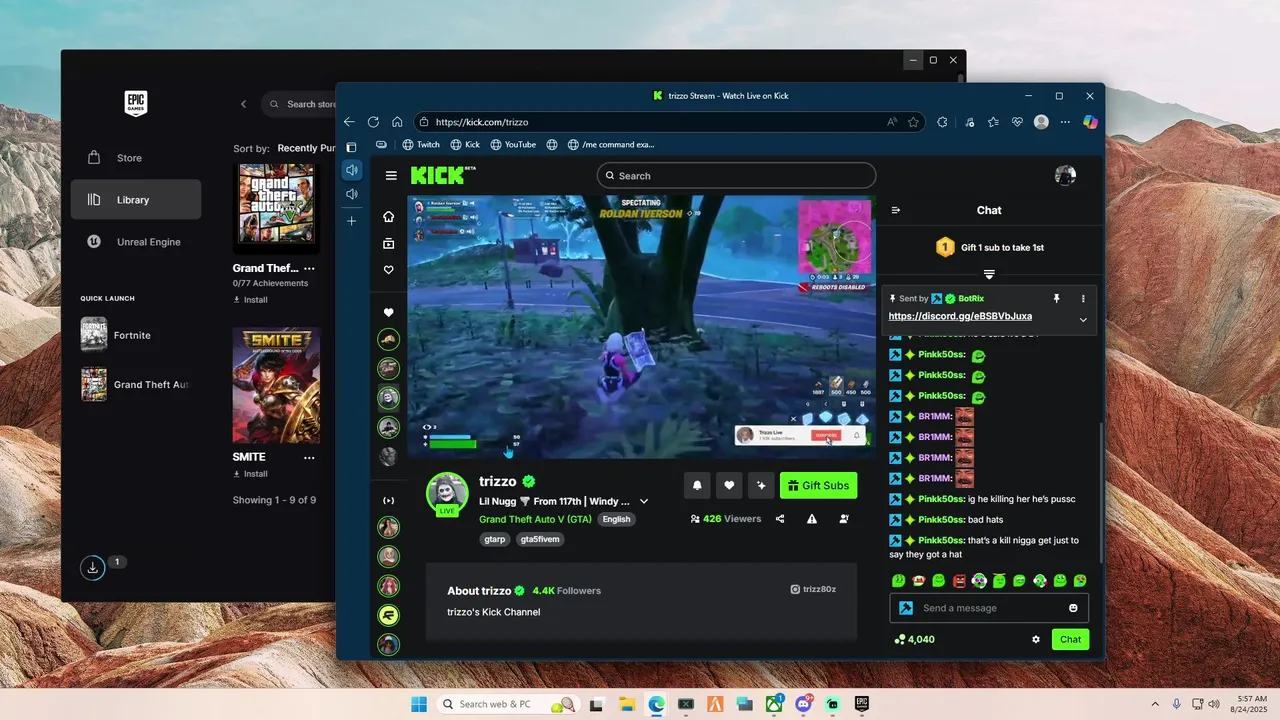Screen dimensions: 1280x720
Task: Open the SMITE game cover thumbnail
Action: (276, 385)
